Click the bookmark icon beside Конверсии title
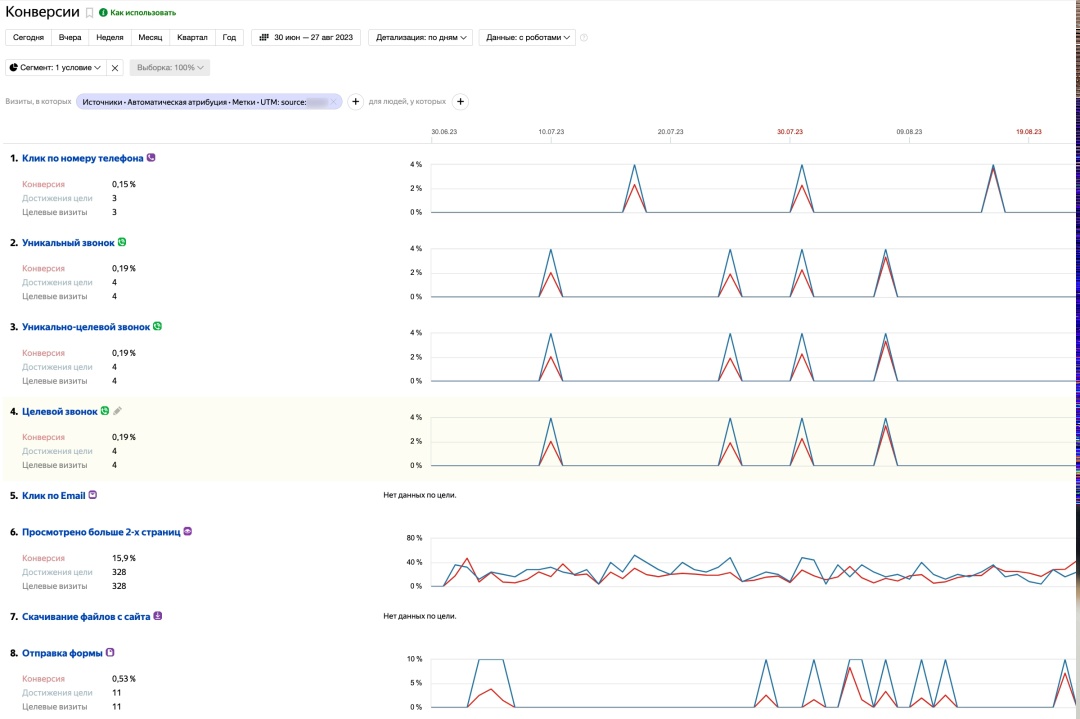Image resolution: width=1080 pixels, height=719 pixels. pyautogui.click(x=89, y=13)
